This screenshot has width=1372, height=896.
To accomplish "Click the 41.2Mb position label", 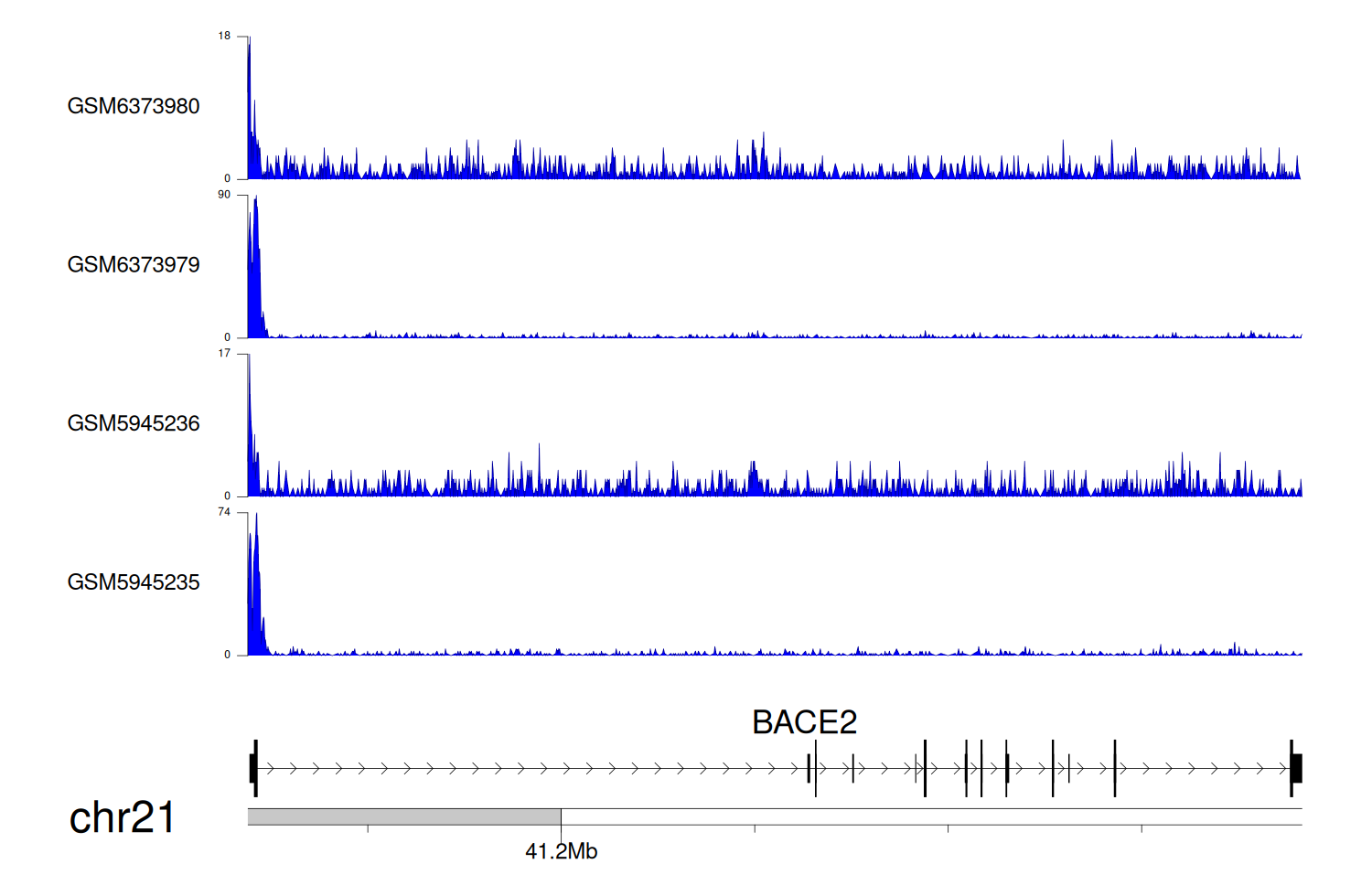I will pyautogui.click(x=561, y=851).
